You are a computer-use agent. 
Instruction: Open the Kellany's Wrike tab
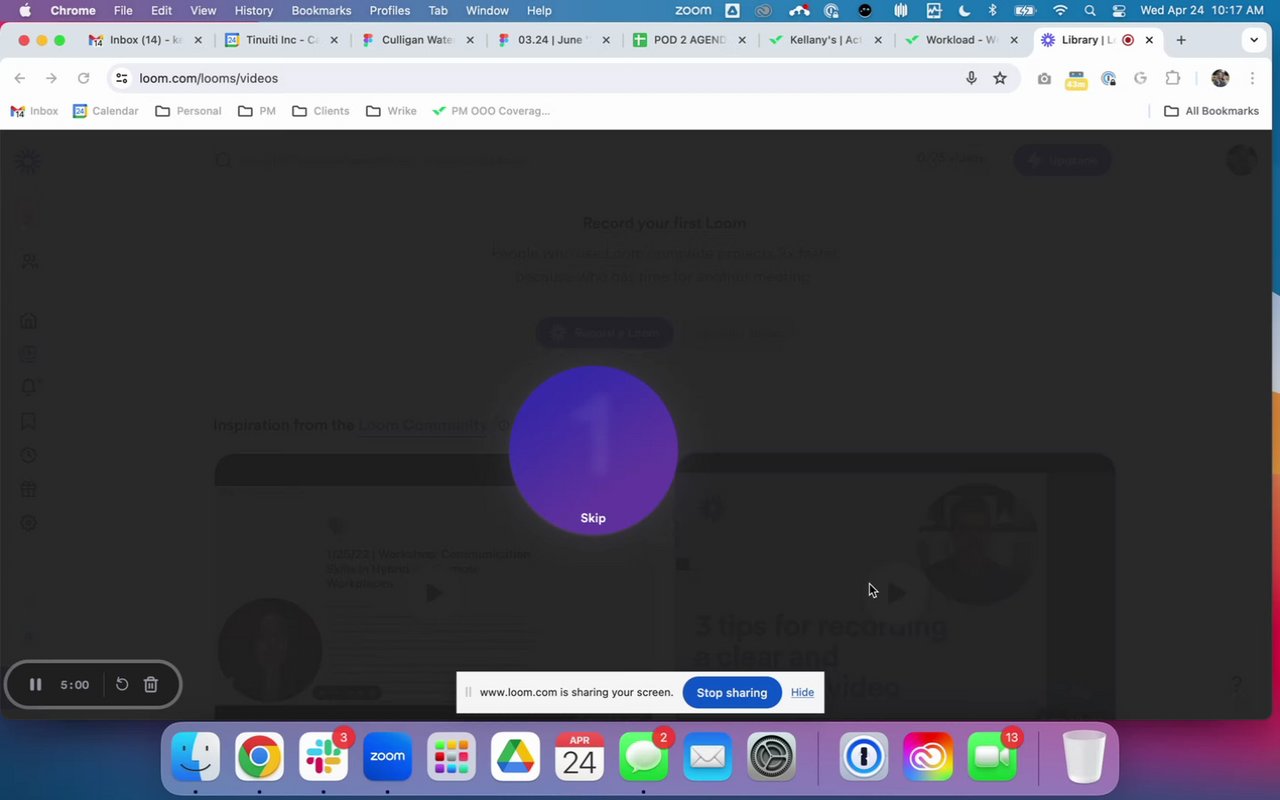825,40
